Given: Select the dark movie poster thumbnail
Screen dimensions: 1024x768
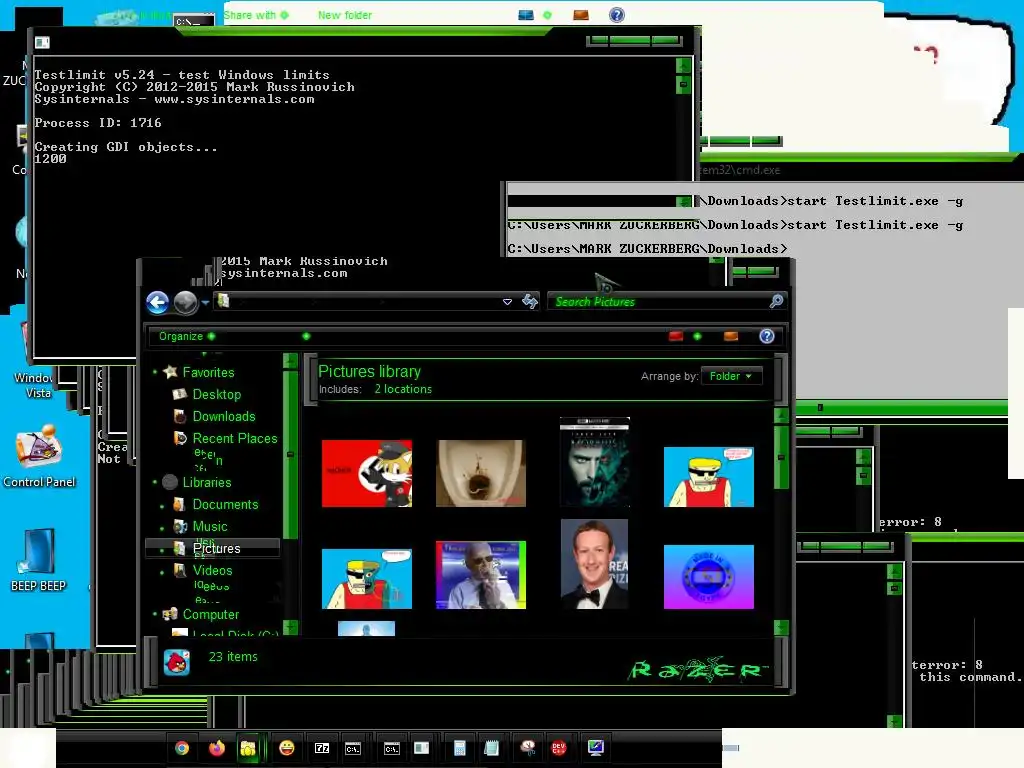Looking at the screenshot, I should (x=595, y=462).
